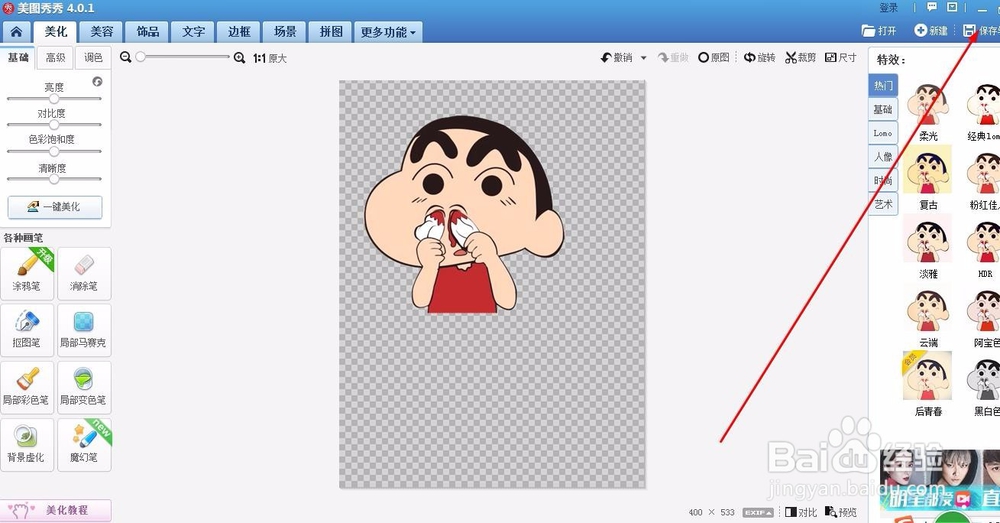
Task: Select the 艺术 effects category
Action: pos(883,204)
